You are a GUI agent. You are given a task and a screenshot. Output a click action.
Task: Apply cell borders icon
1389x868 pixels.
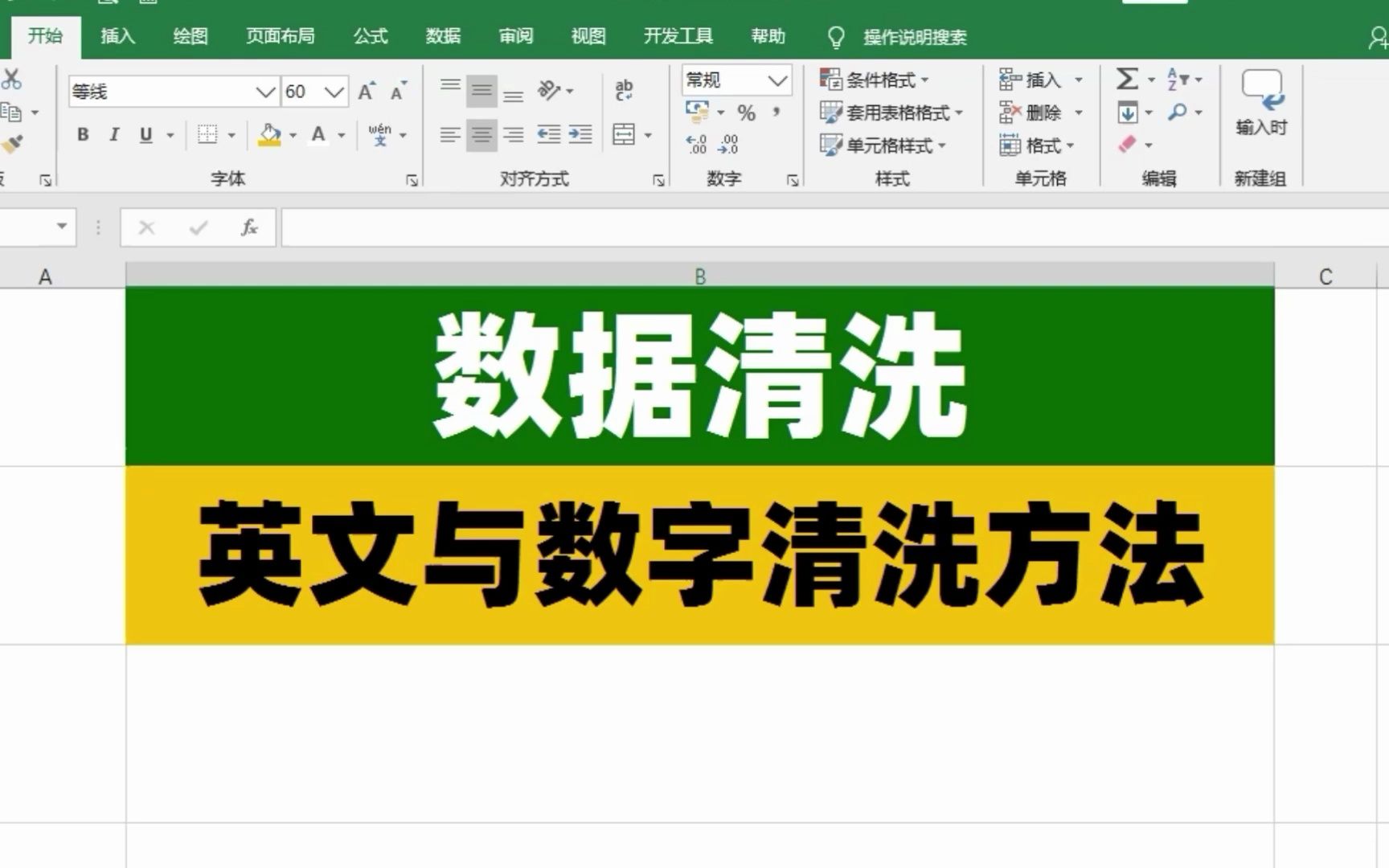(207, 135)
